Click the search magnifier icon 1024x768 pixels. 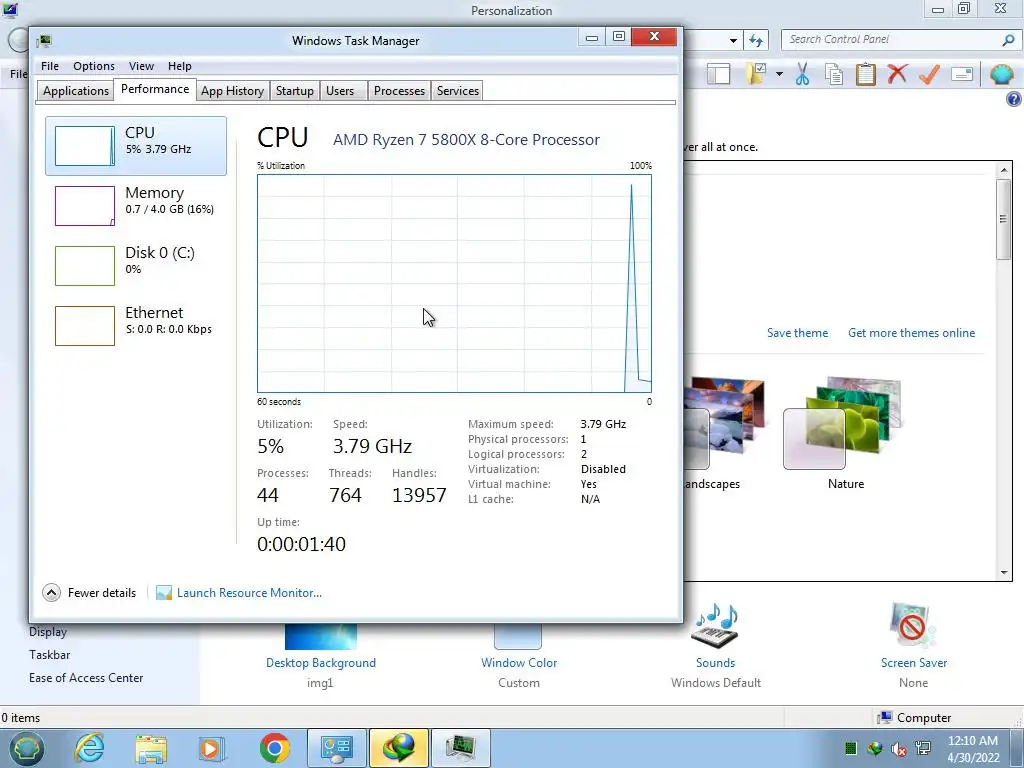tap(1008, 40)
